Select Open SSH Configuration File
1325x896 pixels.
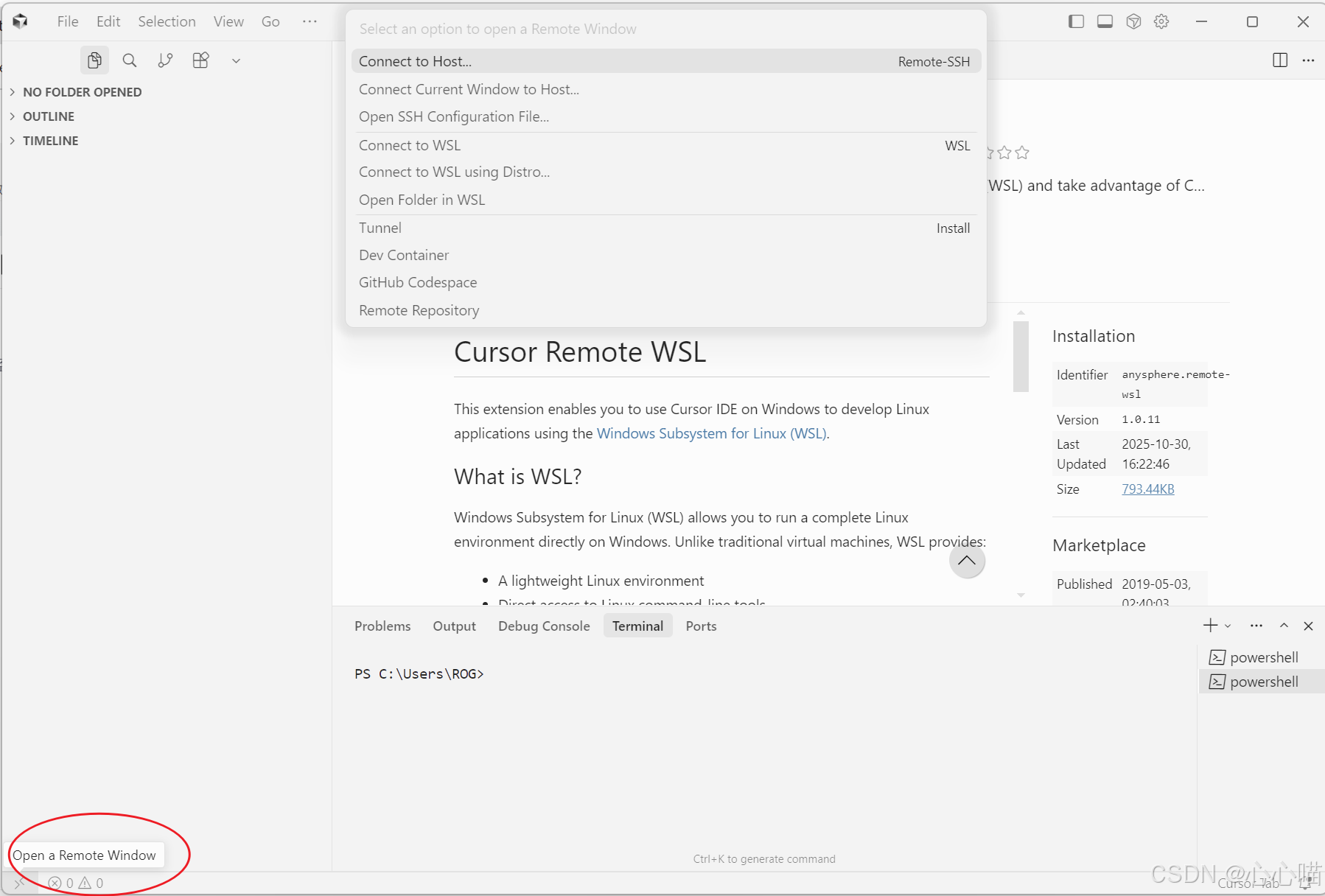pyautogui.click(x=666, y=116)
